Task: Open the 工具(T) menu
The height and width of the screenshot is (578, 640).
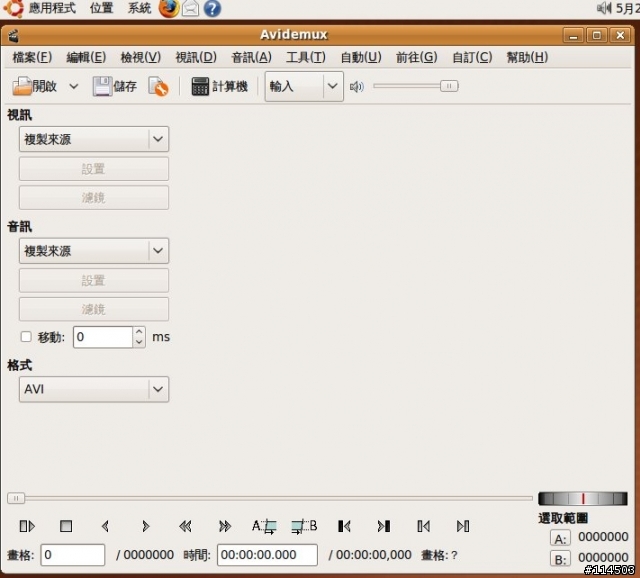Action: (306, 57)
